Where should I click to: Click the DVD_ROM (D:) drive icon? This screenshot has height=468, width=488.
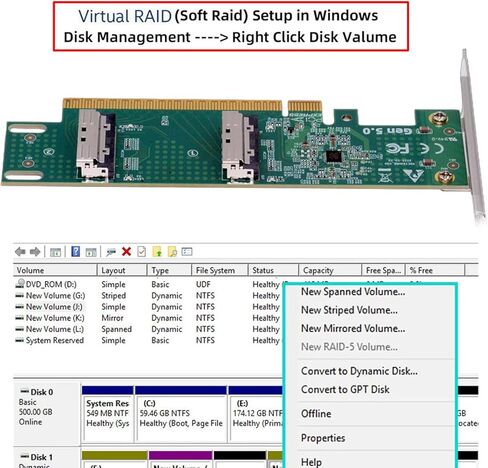20,284
